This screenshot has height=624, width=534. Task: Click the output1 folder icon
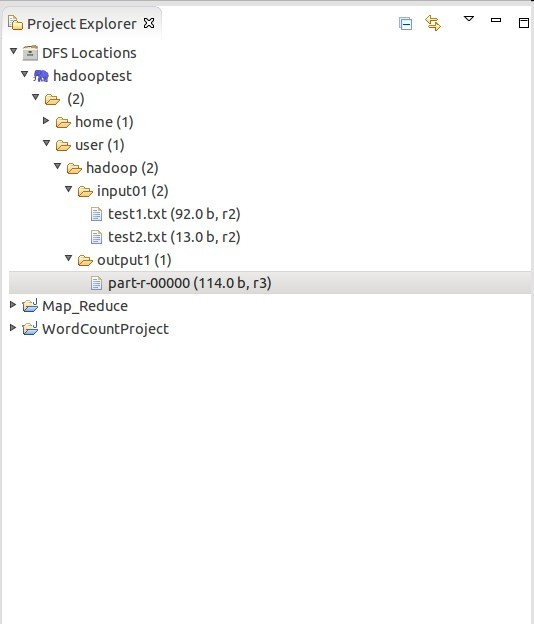pos(85,261)
